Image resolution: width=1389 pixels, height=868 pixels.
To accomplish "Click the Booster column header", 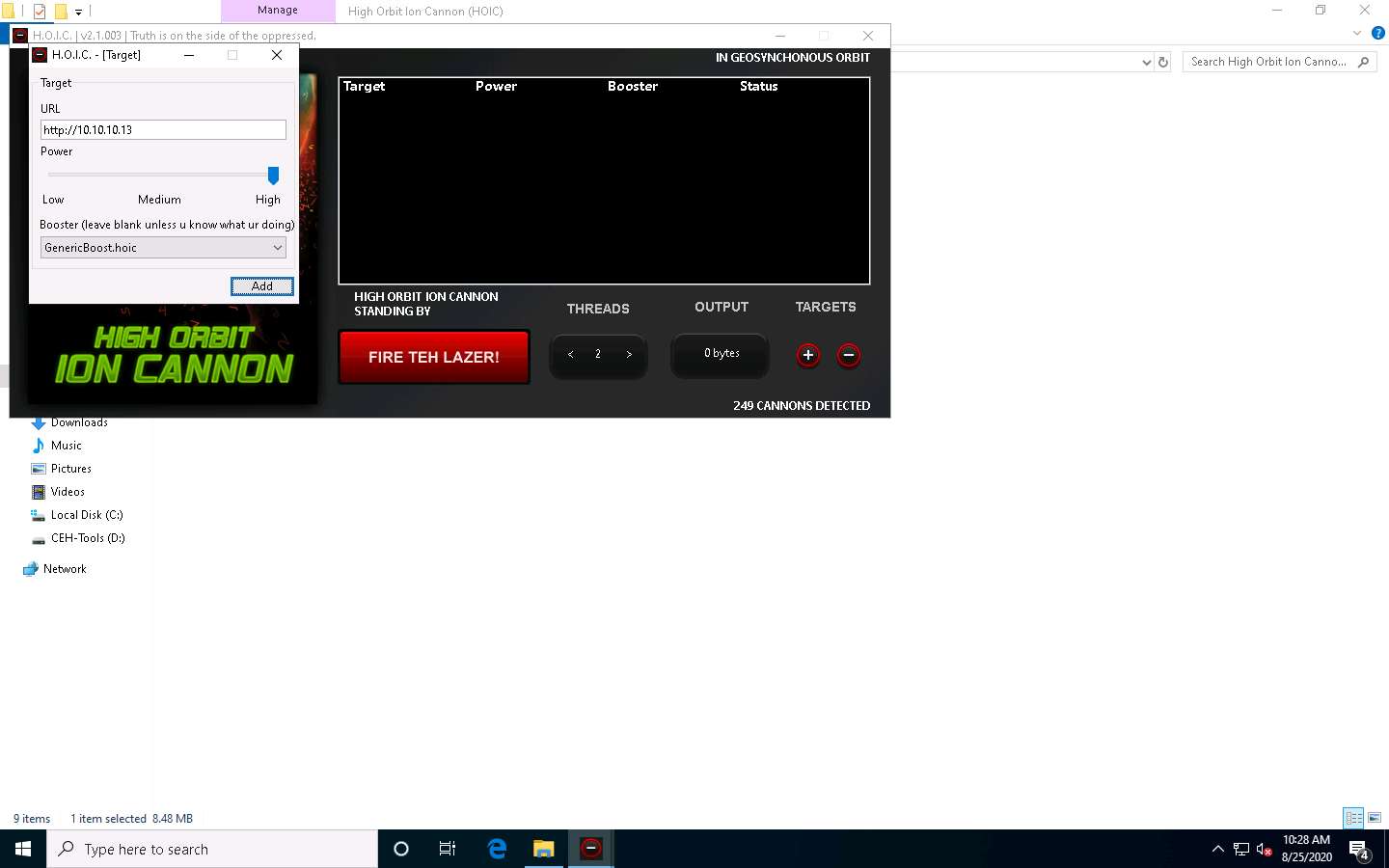I will pyautogui.click(x=633, y=86).
